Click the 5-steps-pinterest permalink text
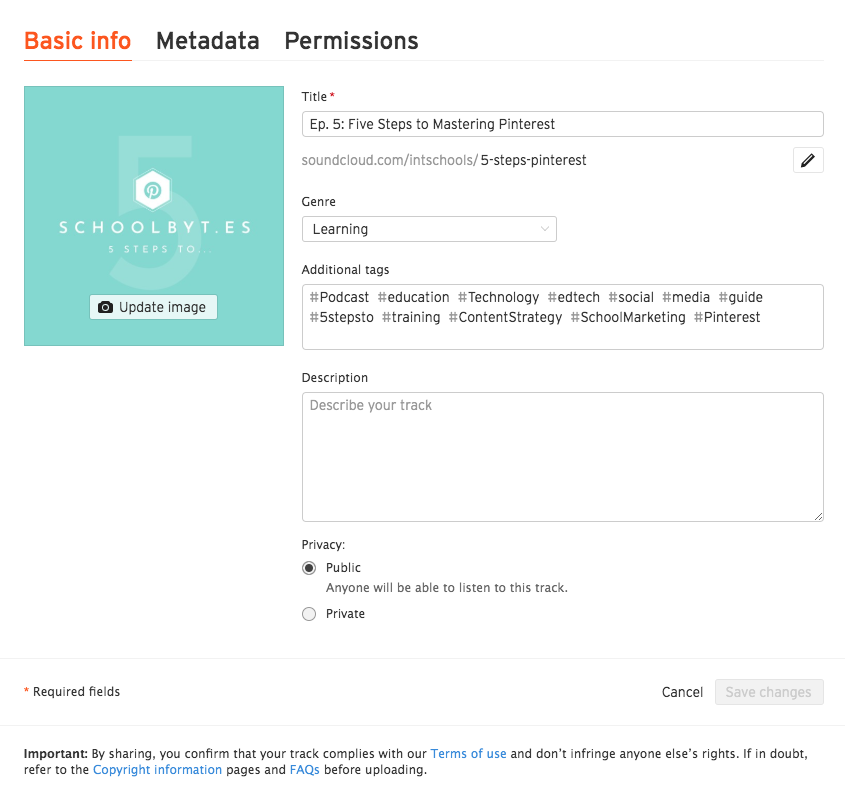 (x=534, y=160)
